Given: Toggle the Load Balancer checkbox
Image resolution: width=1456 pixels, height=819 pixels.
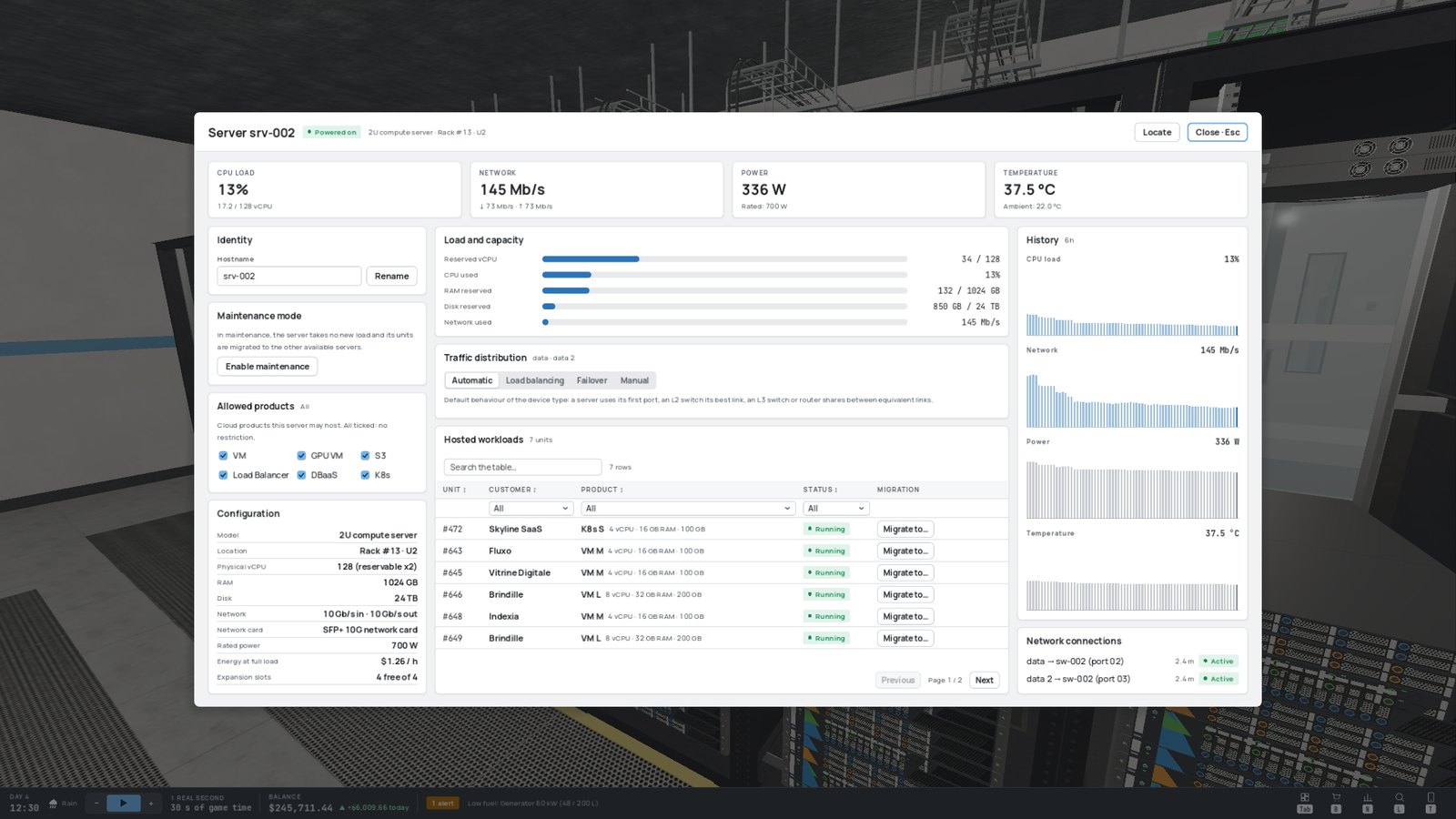Looking at the screenshot, I should [x=223, y=475].
